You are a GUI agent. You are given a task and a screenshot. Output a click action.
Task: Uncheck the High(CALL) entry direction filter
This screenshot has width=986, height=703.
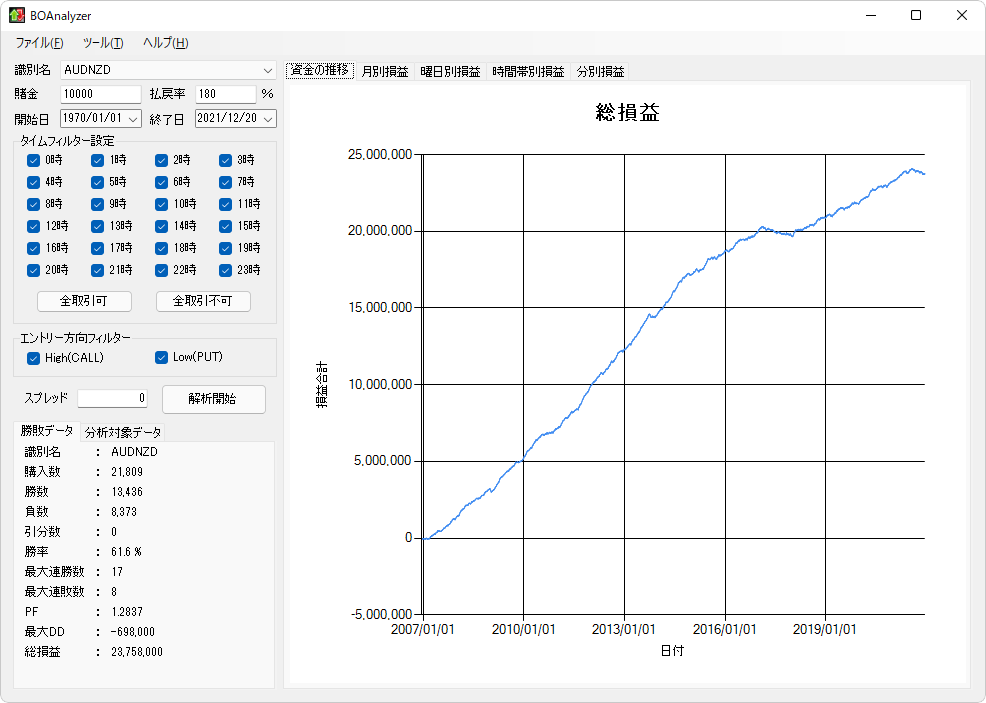pyautogui.click(x=33, y=358)
